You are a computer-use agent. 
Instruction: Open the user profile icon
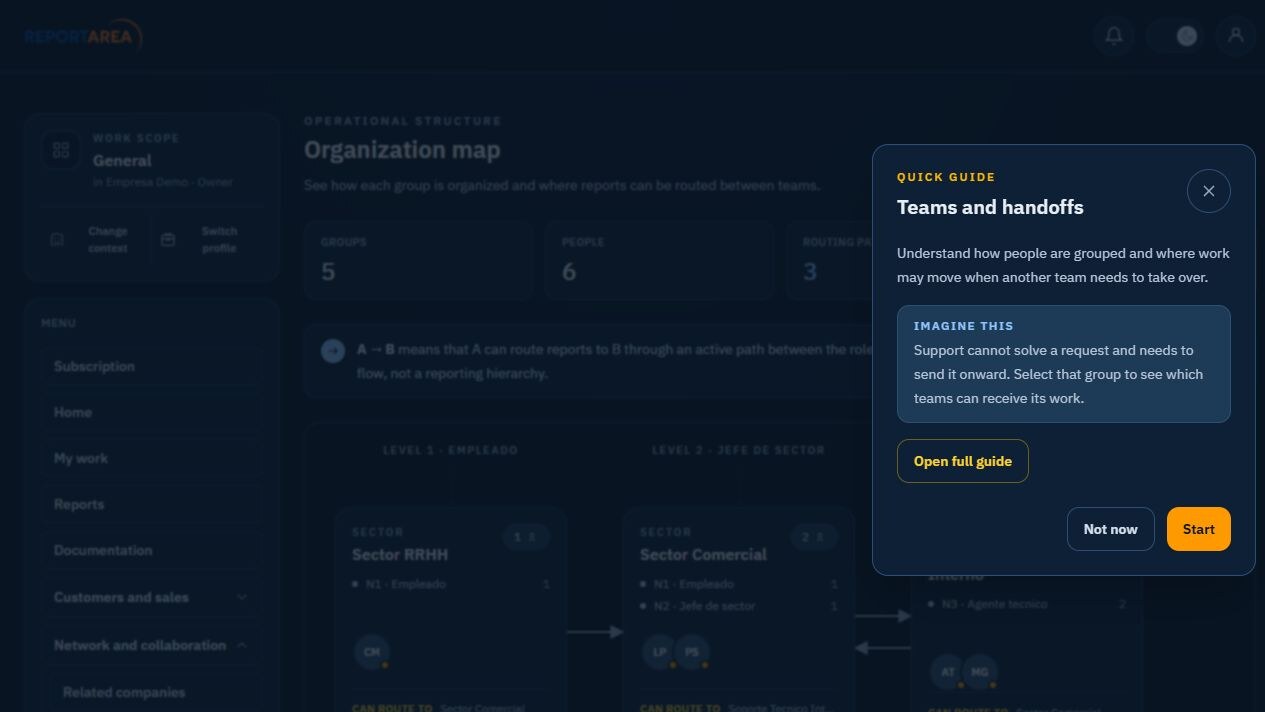[x=1236, y=36]
